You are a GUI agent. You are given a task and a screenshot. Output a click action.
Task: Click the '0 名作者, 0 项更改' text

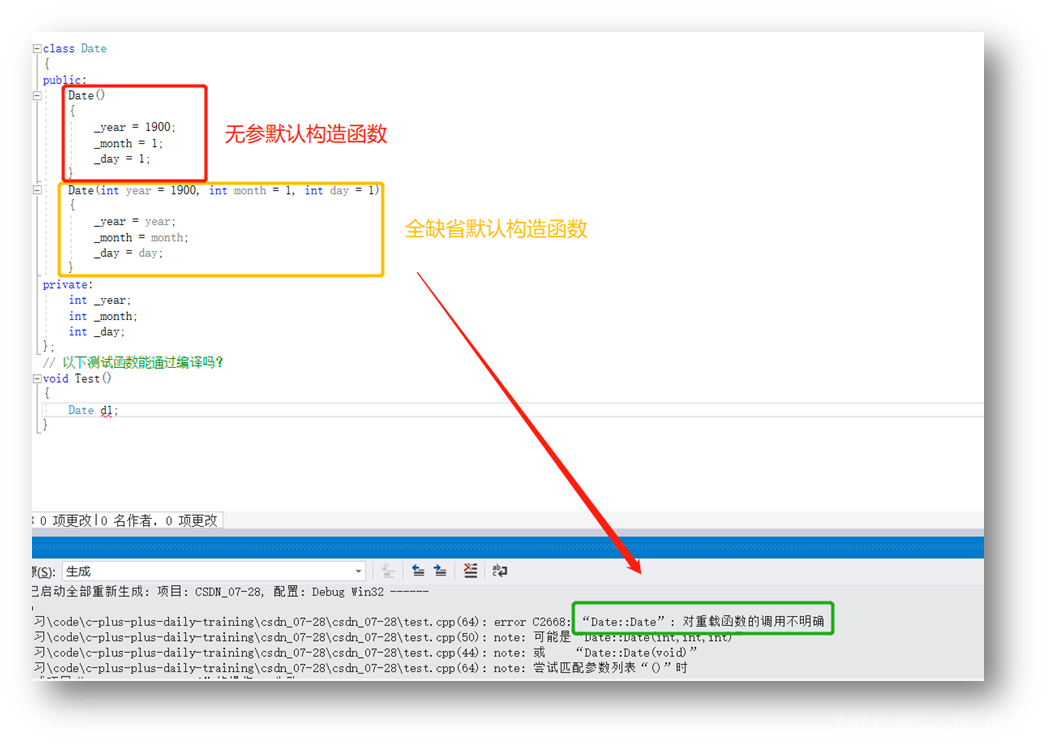(159, 521)
